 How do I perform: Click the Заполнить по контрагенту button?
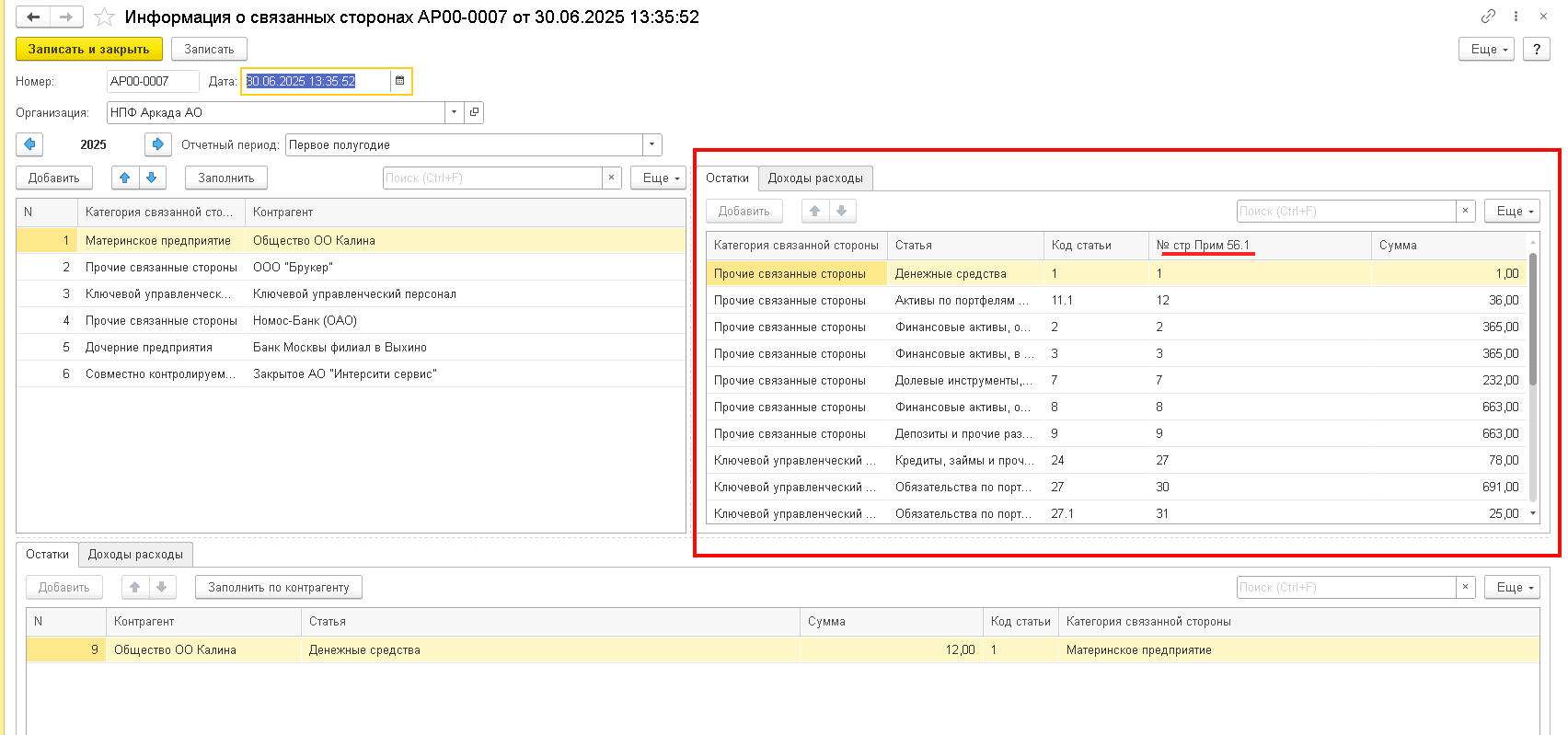(x=278, y=587)
